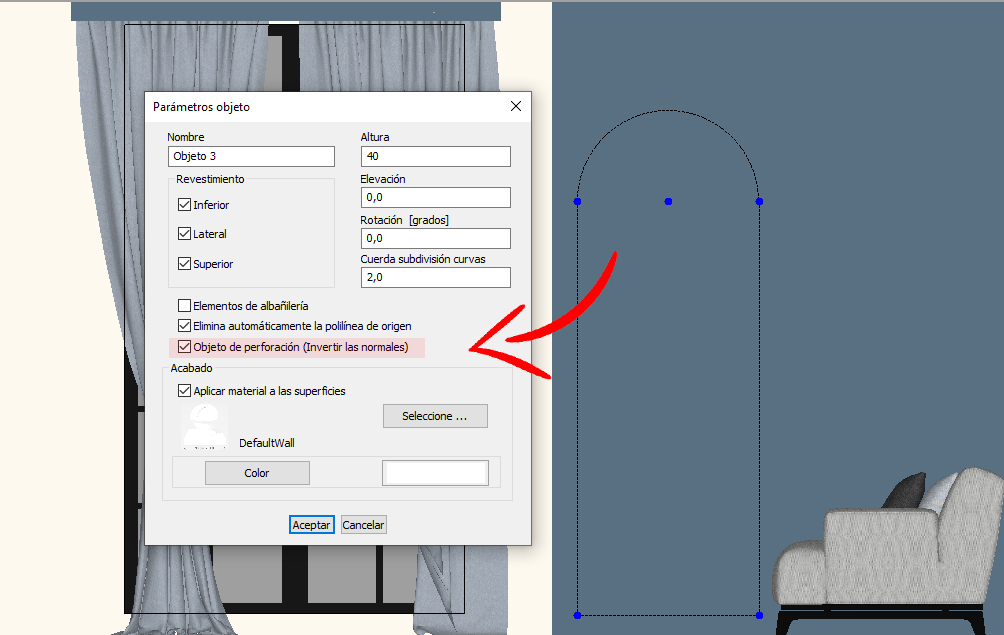Click the Elevación input field
The height and width of the screenshot is (635, 1004).
point(435,197)
